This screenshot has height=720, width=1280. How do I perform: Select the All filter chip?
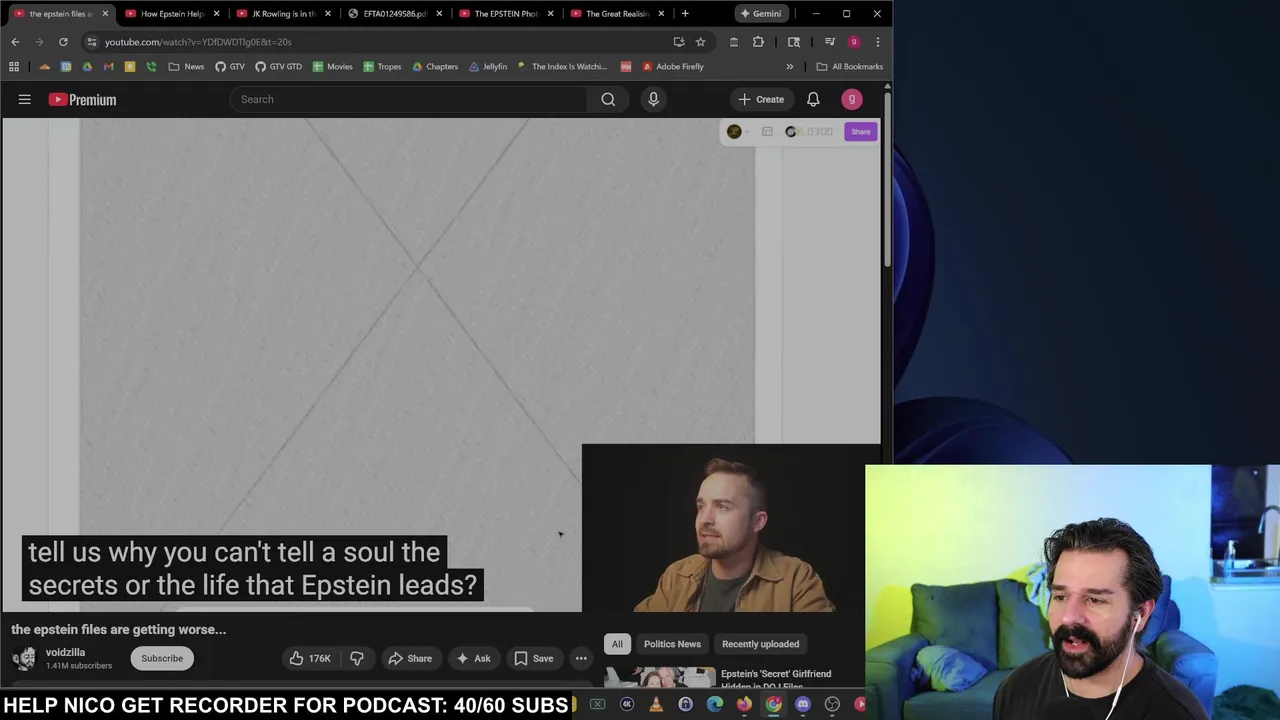(x=617, y=644)
